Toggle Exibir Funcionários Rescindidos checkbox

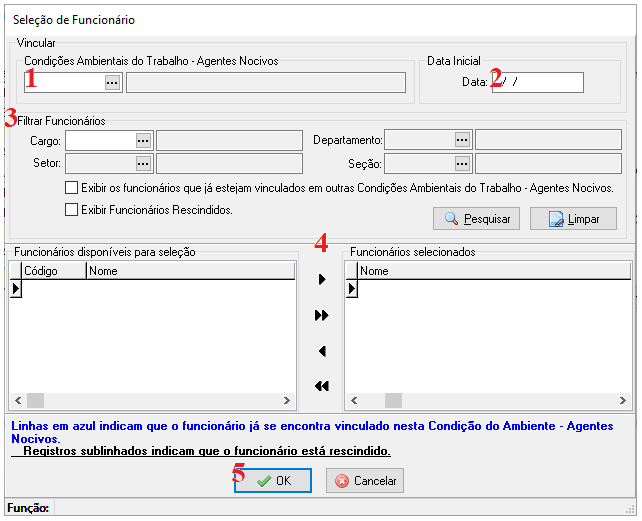click(x=71, y=210)
